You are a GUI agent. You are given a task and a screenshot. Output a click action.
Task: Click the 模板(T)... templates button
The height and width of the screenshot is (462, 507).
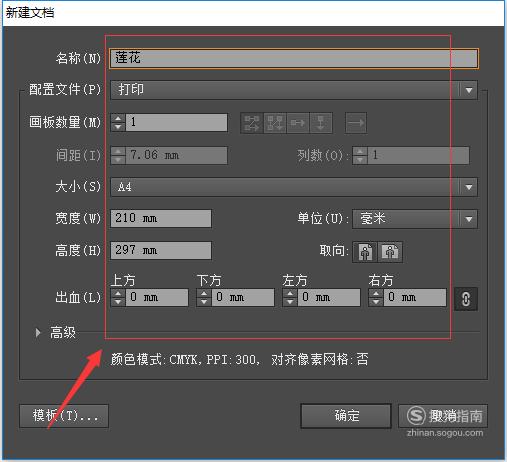click(64, 416)
